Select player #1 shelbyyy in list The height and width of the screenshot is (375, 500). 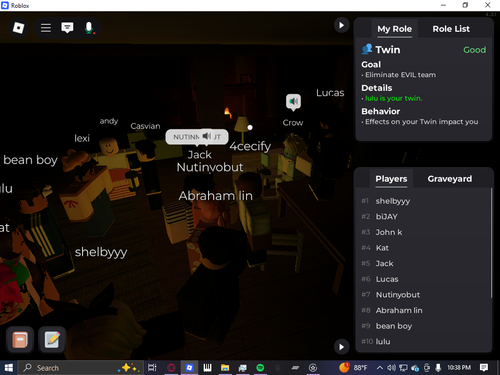coord(423,201)
